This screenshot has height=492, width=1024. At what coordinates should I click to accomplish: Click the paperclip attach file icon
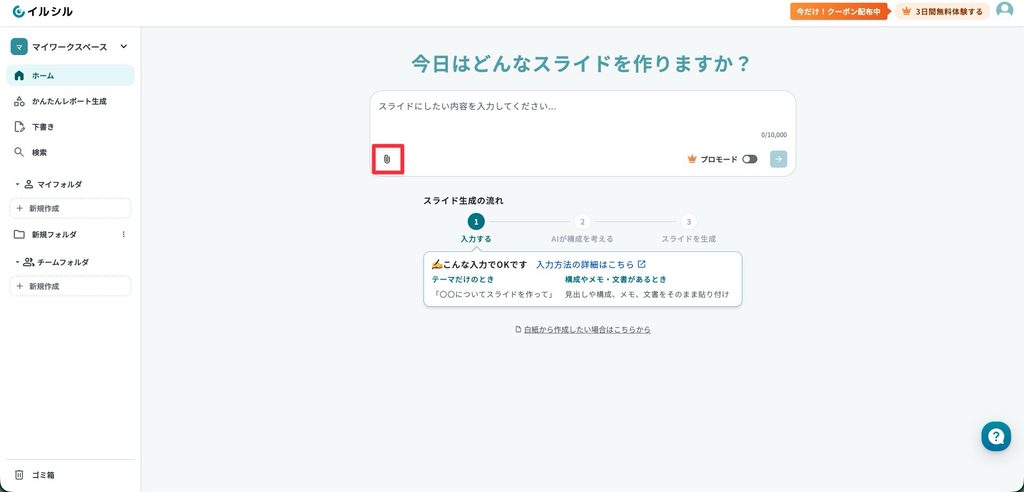[x=387, y=159]
